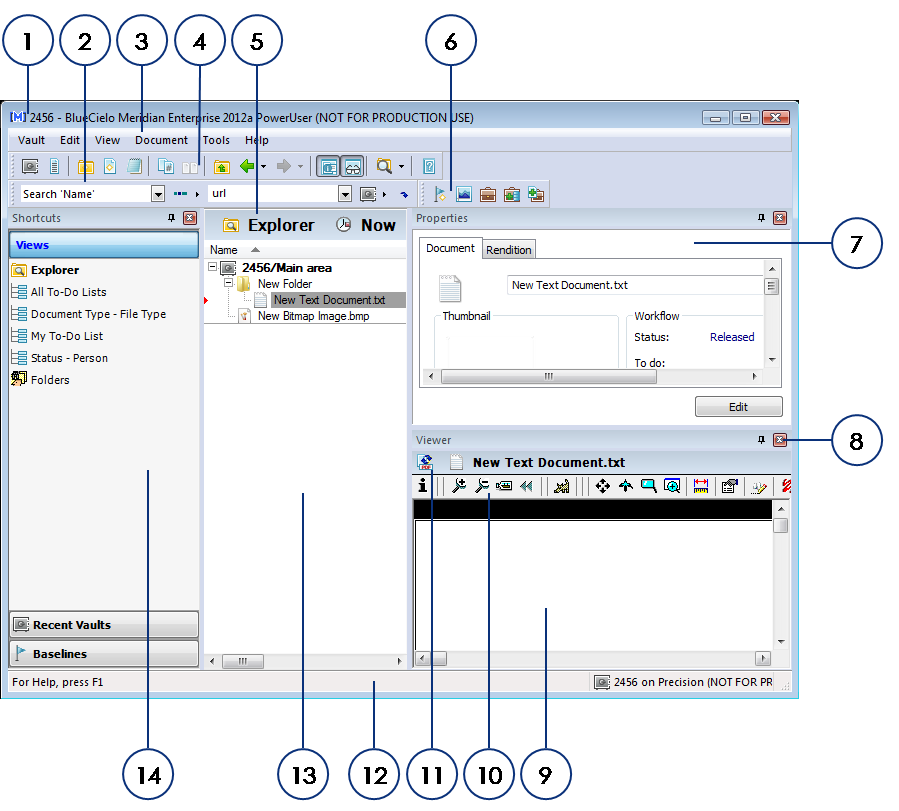This screenshot has width=899, height=811.
Task: Zoom in with the viewer plus magnifier
Action: (x=459, y=486)
